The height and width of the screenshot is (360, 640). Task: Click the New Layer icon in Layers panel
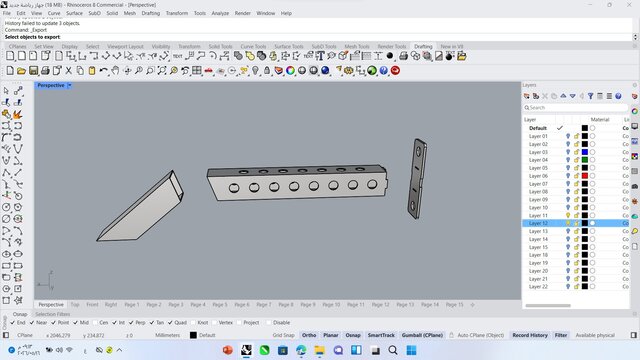(527, 96)
